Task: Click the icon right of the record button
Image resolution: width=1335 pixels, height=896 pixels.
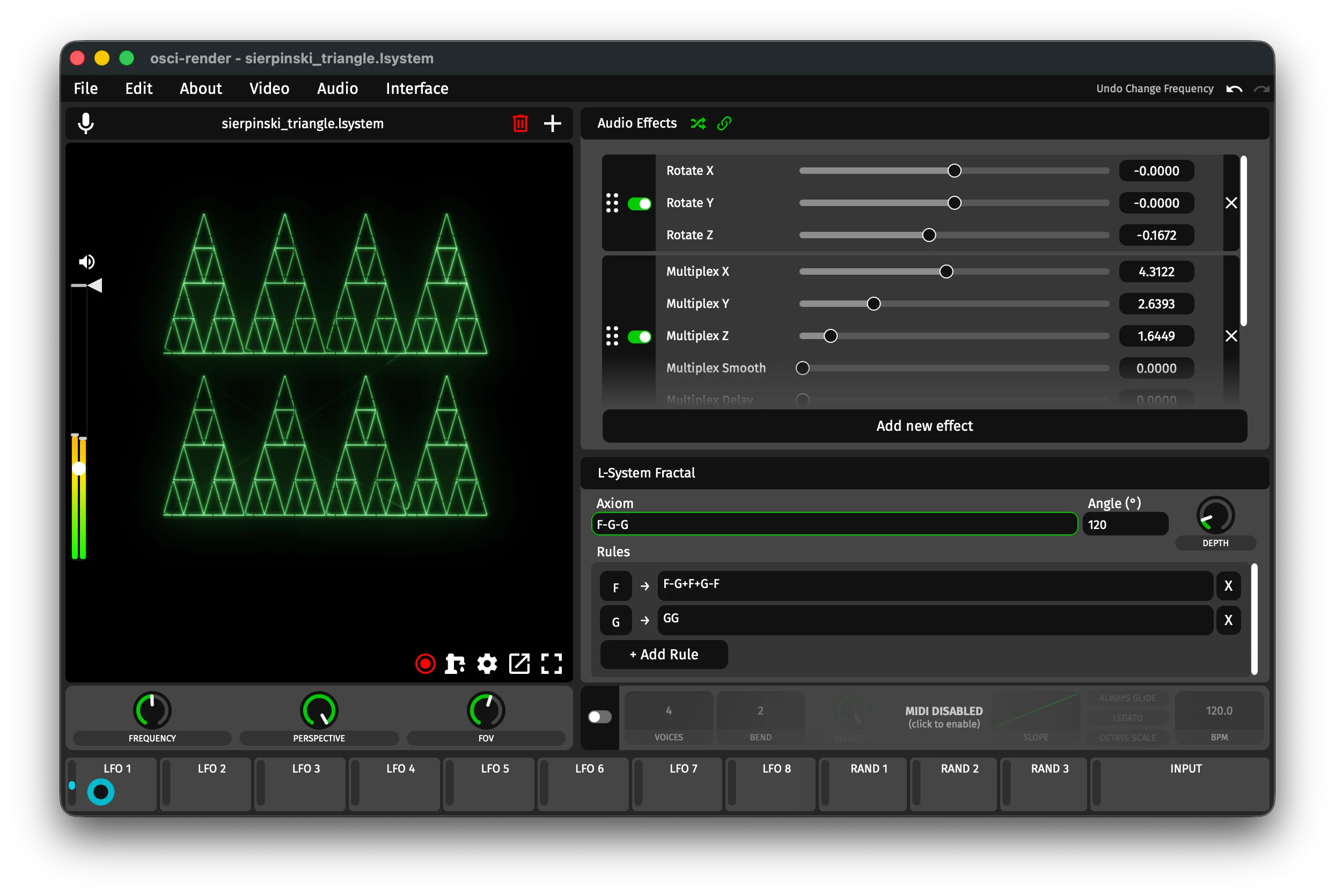Action: pos(455,664)
